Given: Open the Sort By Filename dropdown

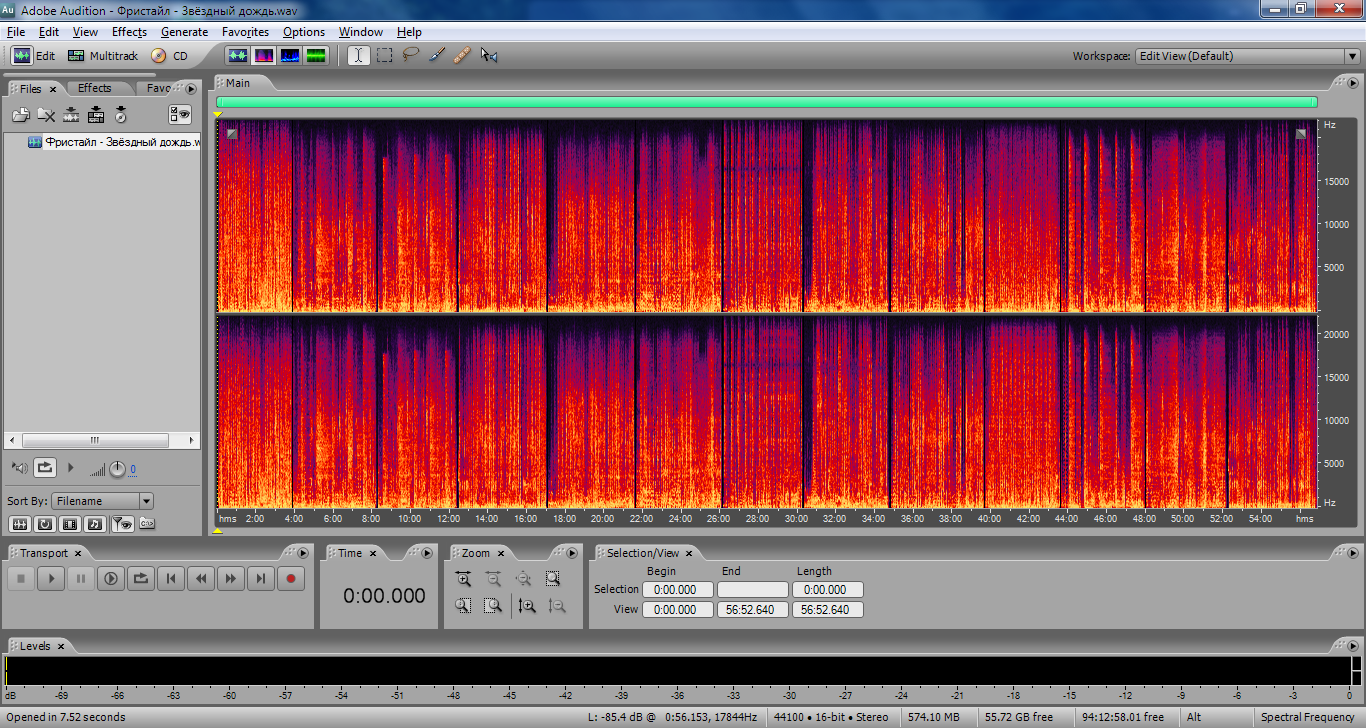Looking at the screenshot, I should tap(104, 501).
